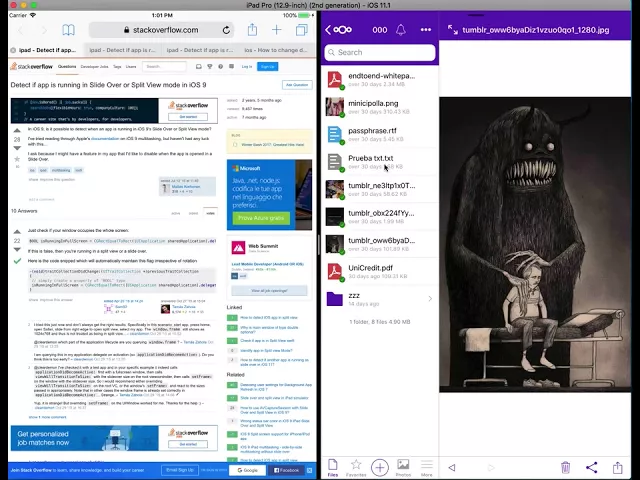Go back in Safari with back arrow
This screenshot has height=480, width=640.
click(x=21, y=30)
